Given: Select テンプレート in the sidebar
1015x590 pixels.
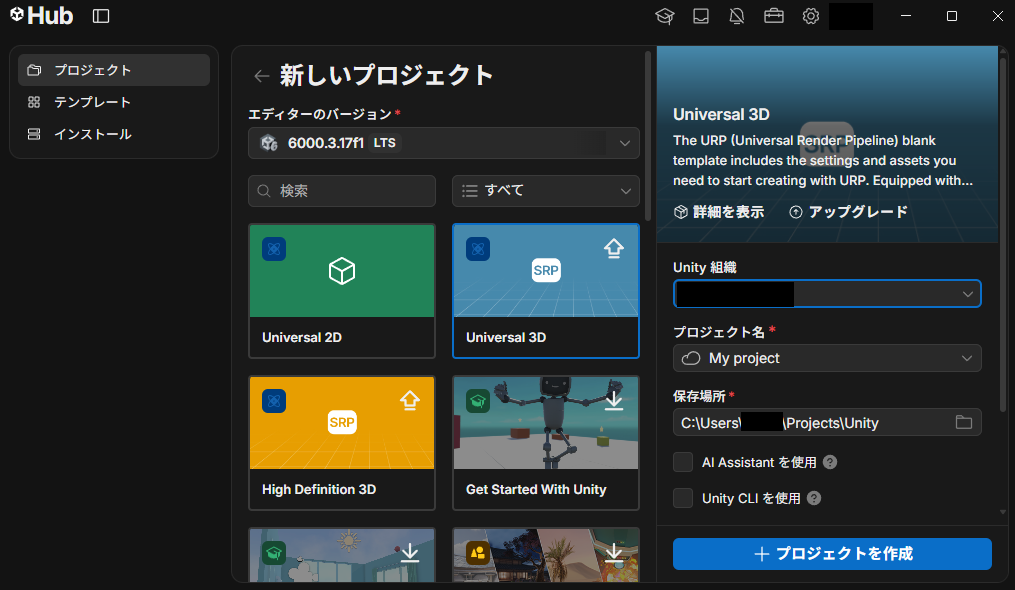Looking at the screenshot, I should pyautogui.click(x=114, y=102).
